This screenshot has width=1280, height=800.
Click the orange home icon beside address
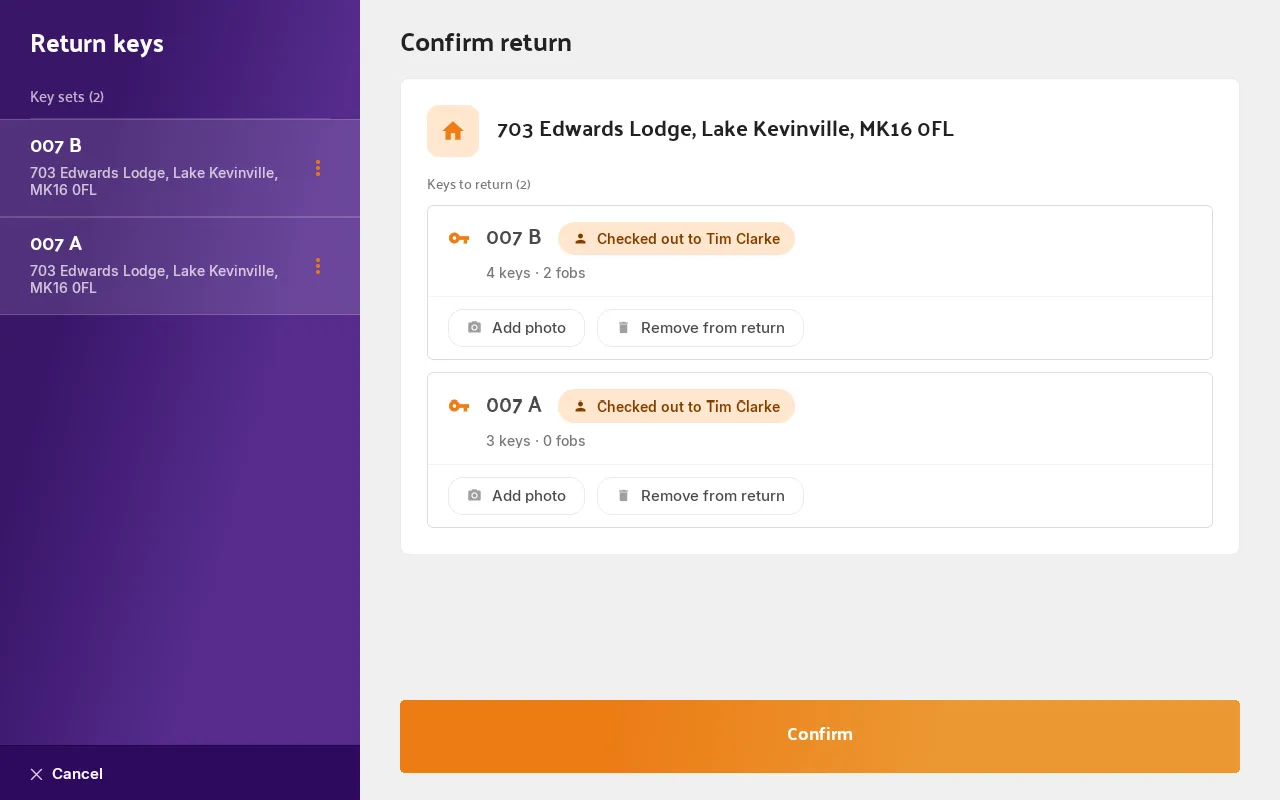453,131
